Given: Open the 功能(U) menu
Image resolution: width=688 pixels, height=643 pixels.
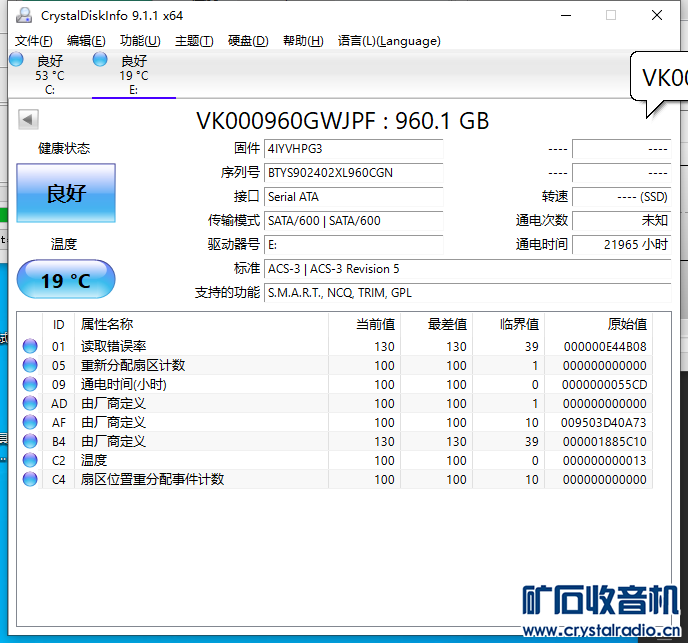Looking at the screenshot, I should tap(140, 41).
